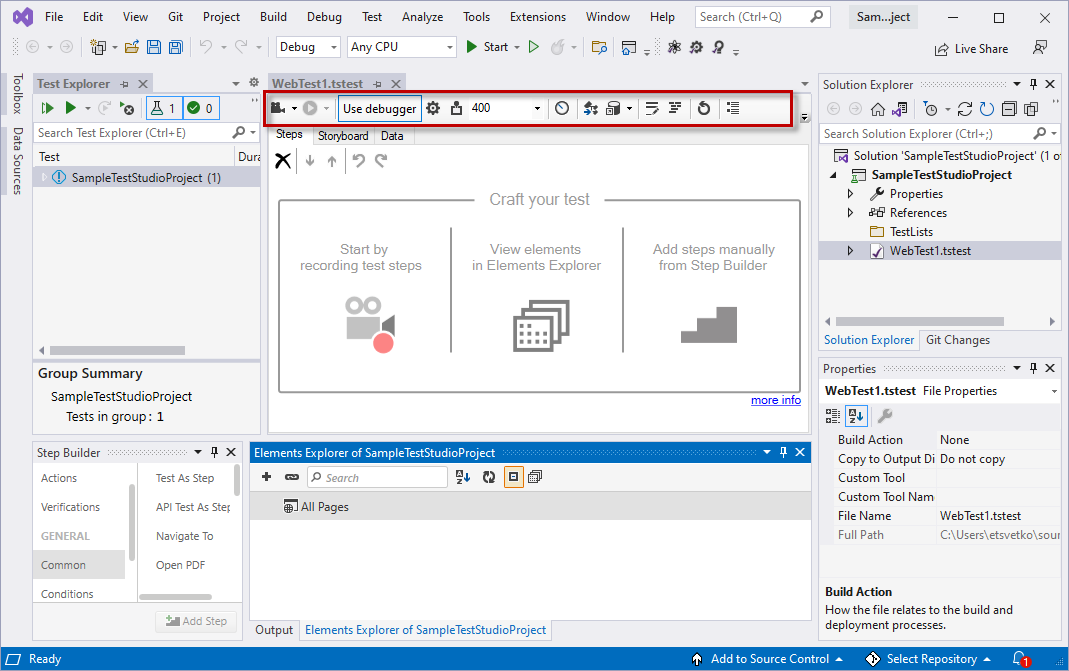This screenshot has height=671, width=1069.
Task: Switch to Data tab
Action: [392, 136]
